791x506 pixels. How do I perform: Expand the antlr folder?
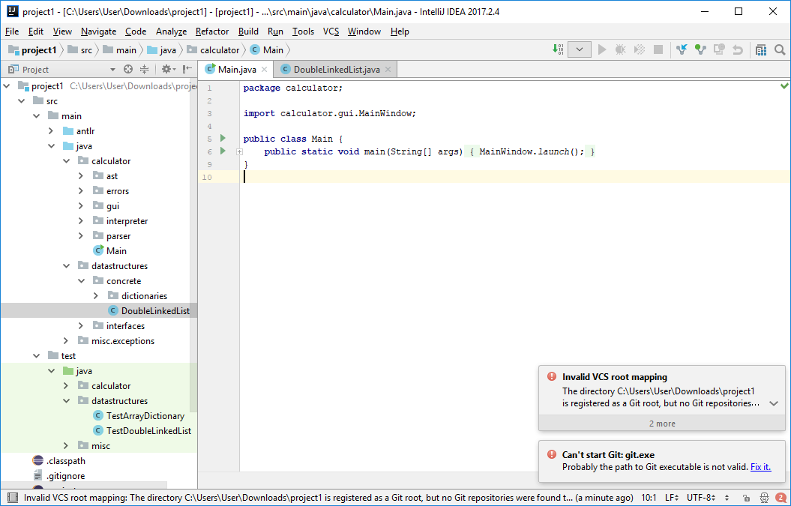51,131
